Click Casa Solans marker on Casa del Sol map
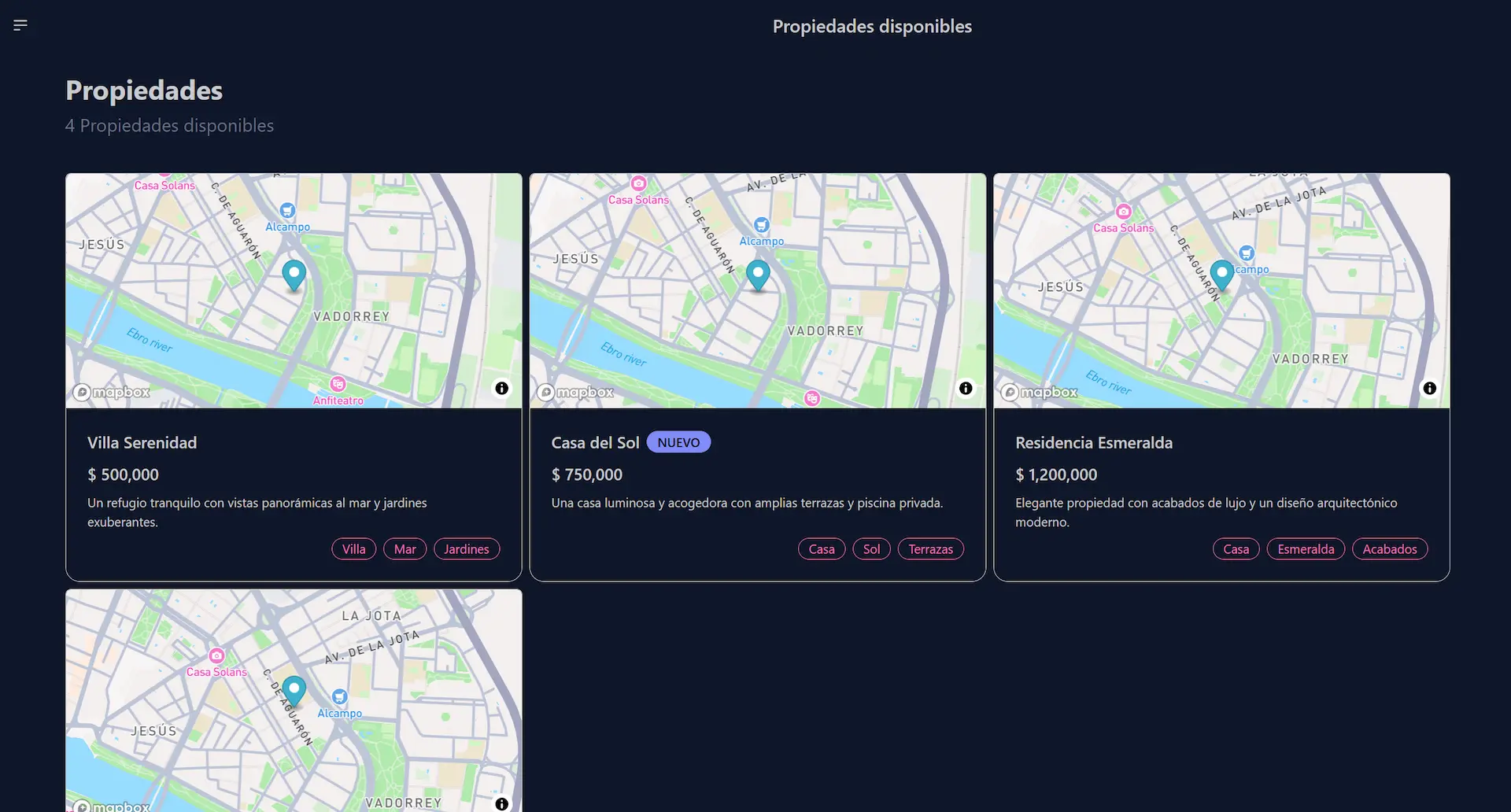The height and width of the screenshot is (812, 1511). (x=638, y=183)
